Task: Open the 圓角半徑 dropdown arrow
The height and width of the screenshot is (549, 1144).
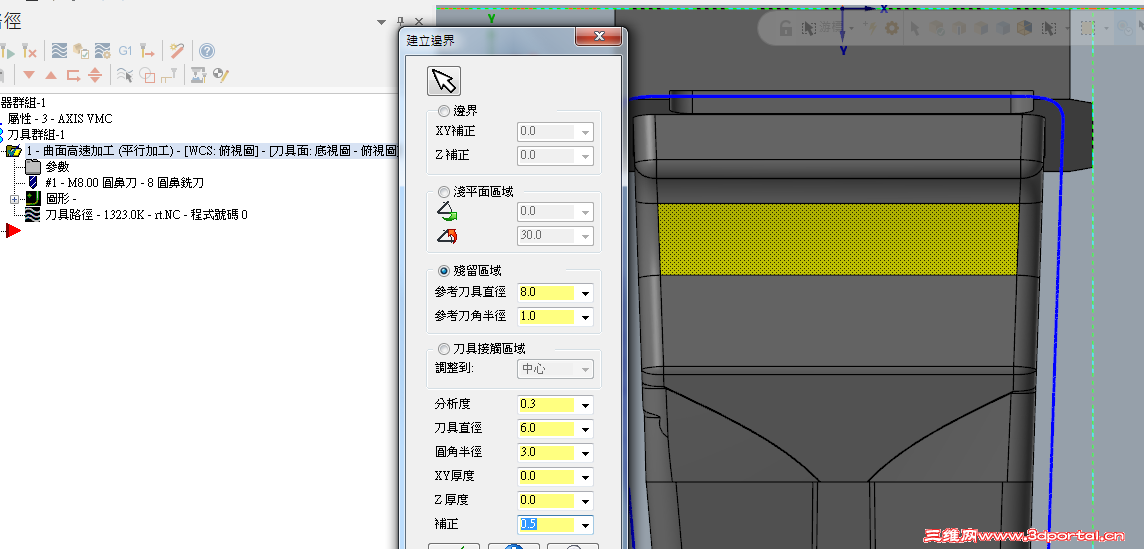Action: [585, 453]
